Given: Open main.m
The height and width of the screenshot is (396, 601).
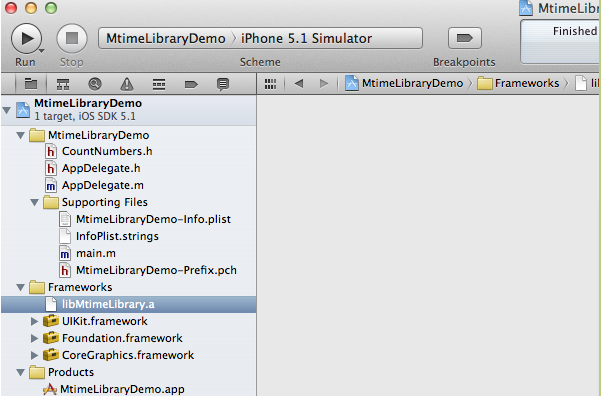Looking at the screenshot, I should point(95,253).
